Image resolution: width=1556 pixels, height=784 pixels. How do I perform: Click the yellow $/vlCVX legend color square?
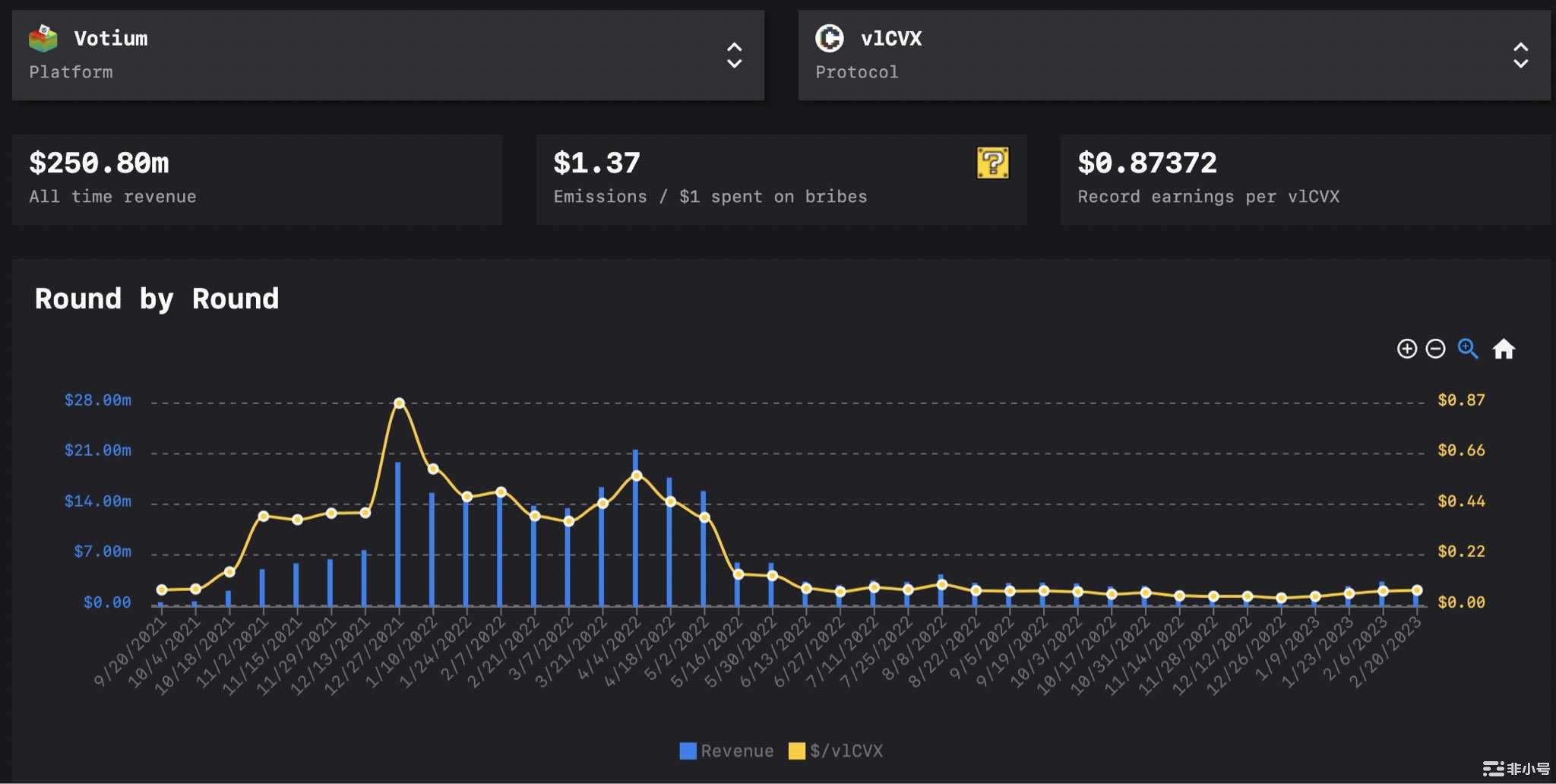pos(796,751)
